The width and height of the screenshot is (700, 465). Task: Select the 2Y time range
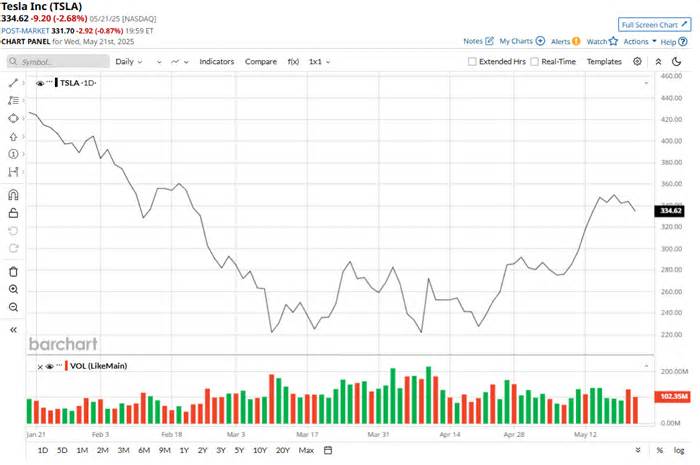[x=203, y=450]
